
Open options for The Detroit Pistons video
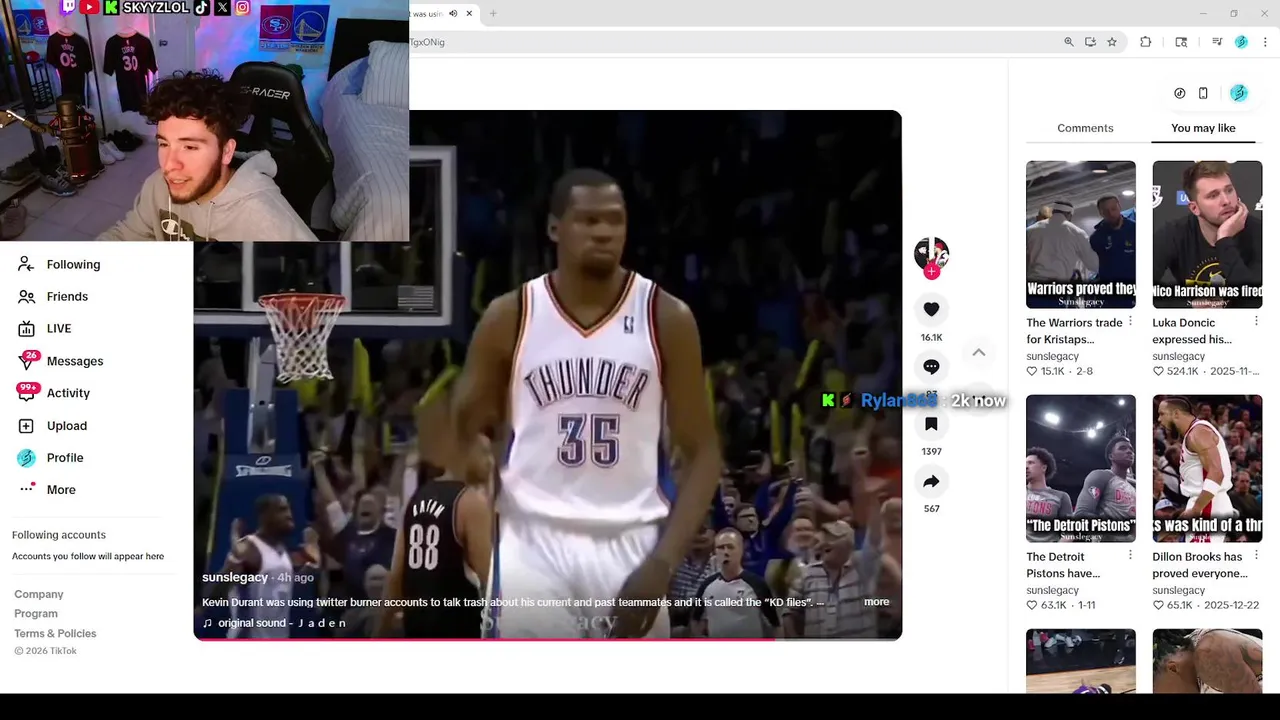[1130, 555]
